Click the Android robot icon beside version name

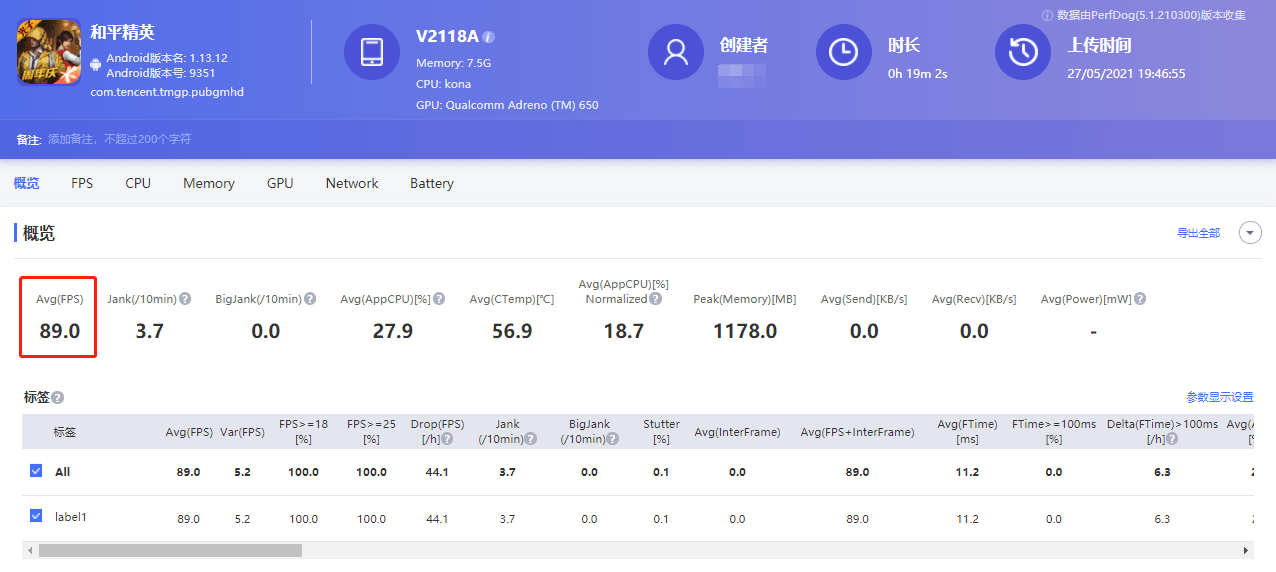point(96,65)
